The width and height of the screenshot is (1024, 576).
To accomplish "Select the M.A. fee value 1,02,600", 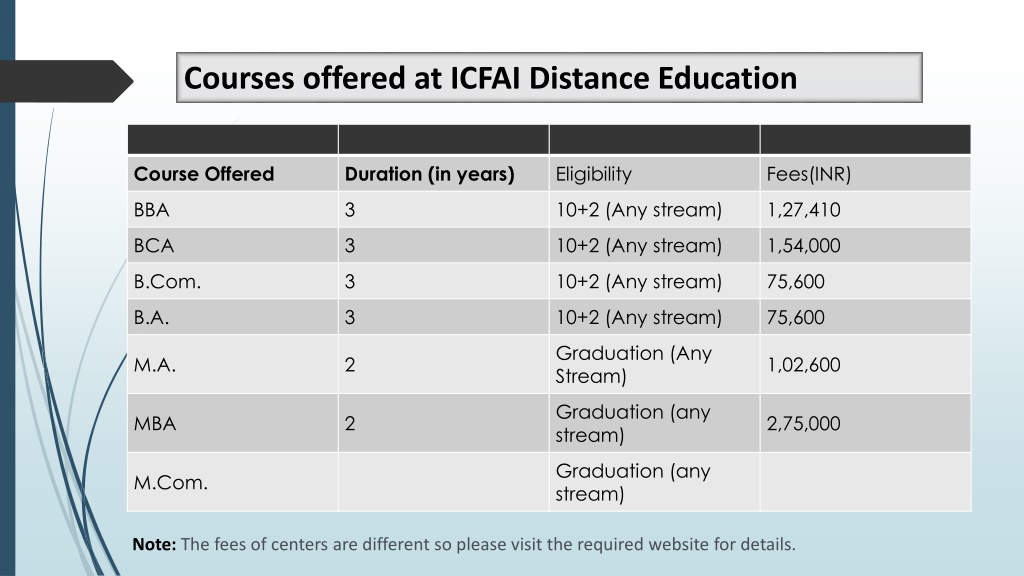I will pyautogui.click(x=803, y=365).
